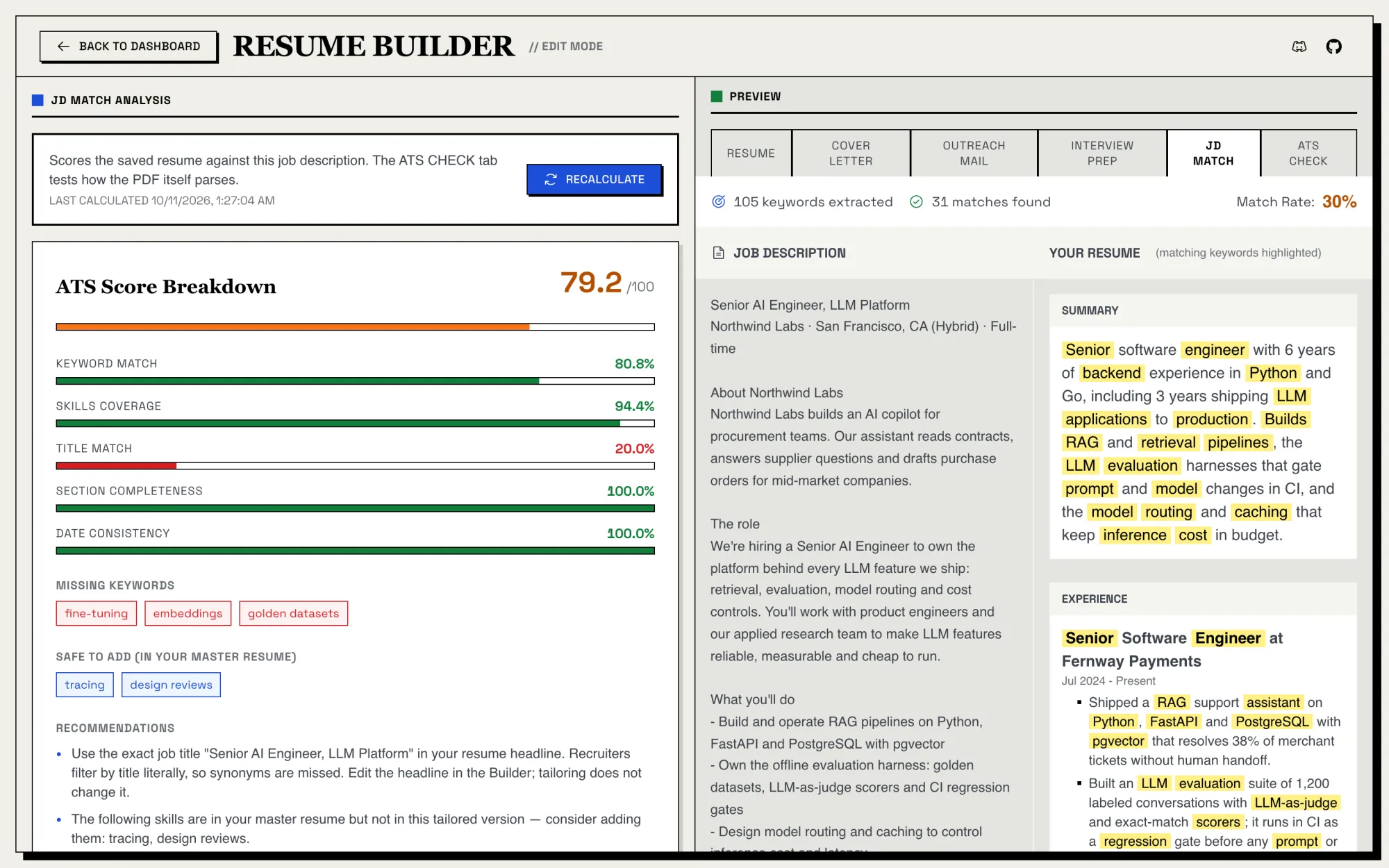1389x868 pixels.
Task: Add the tracing safe-to-add tag
Action: point(85,685)
